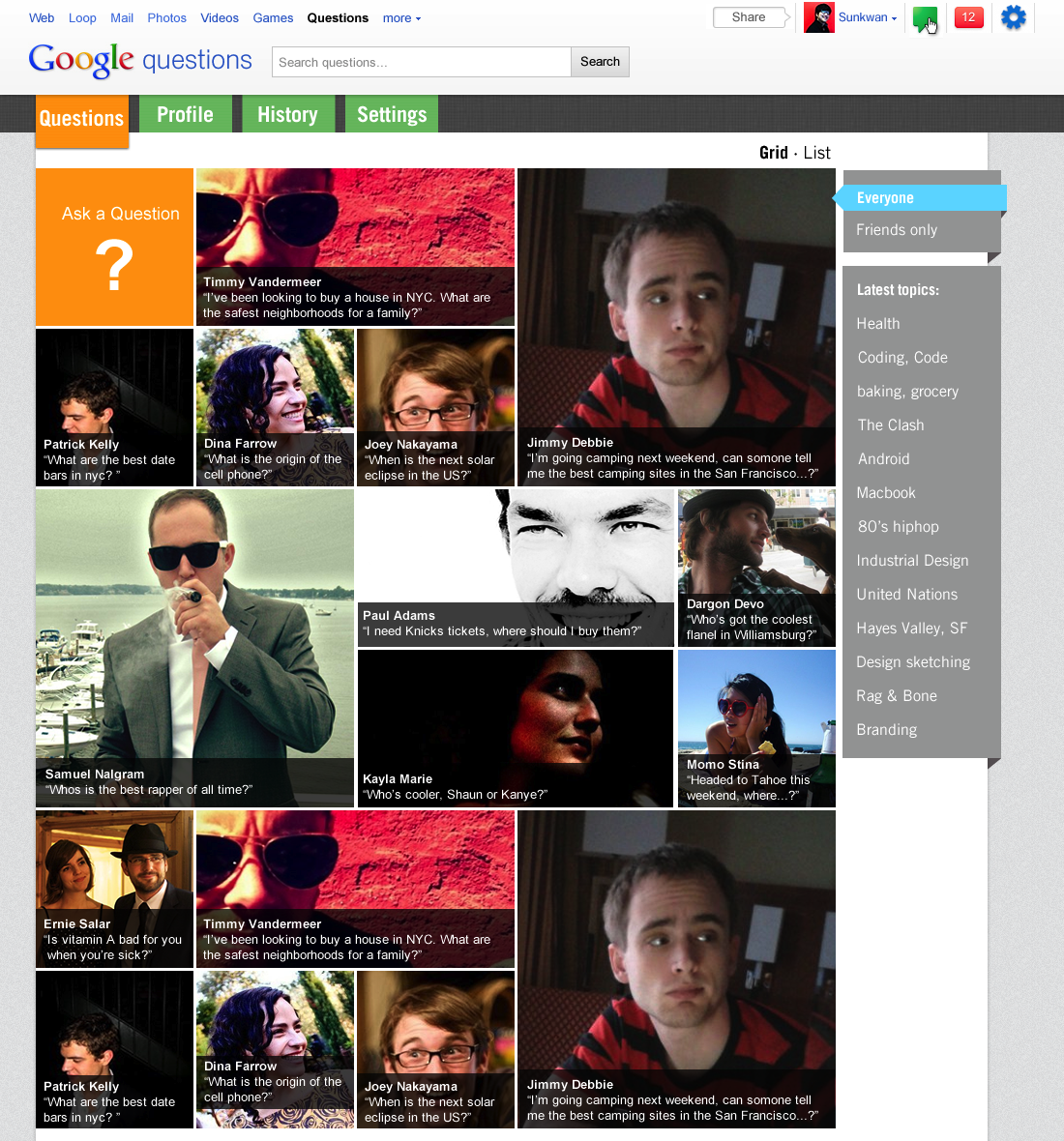
Task: Open Paul Adams' Knicks tickets question
Action: pos(516,568)
